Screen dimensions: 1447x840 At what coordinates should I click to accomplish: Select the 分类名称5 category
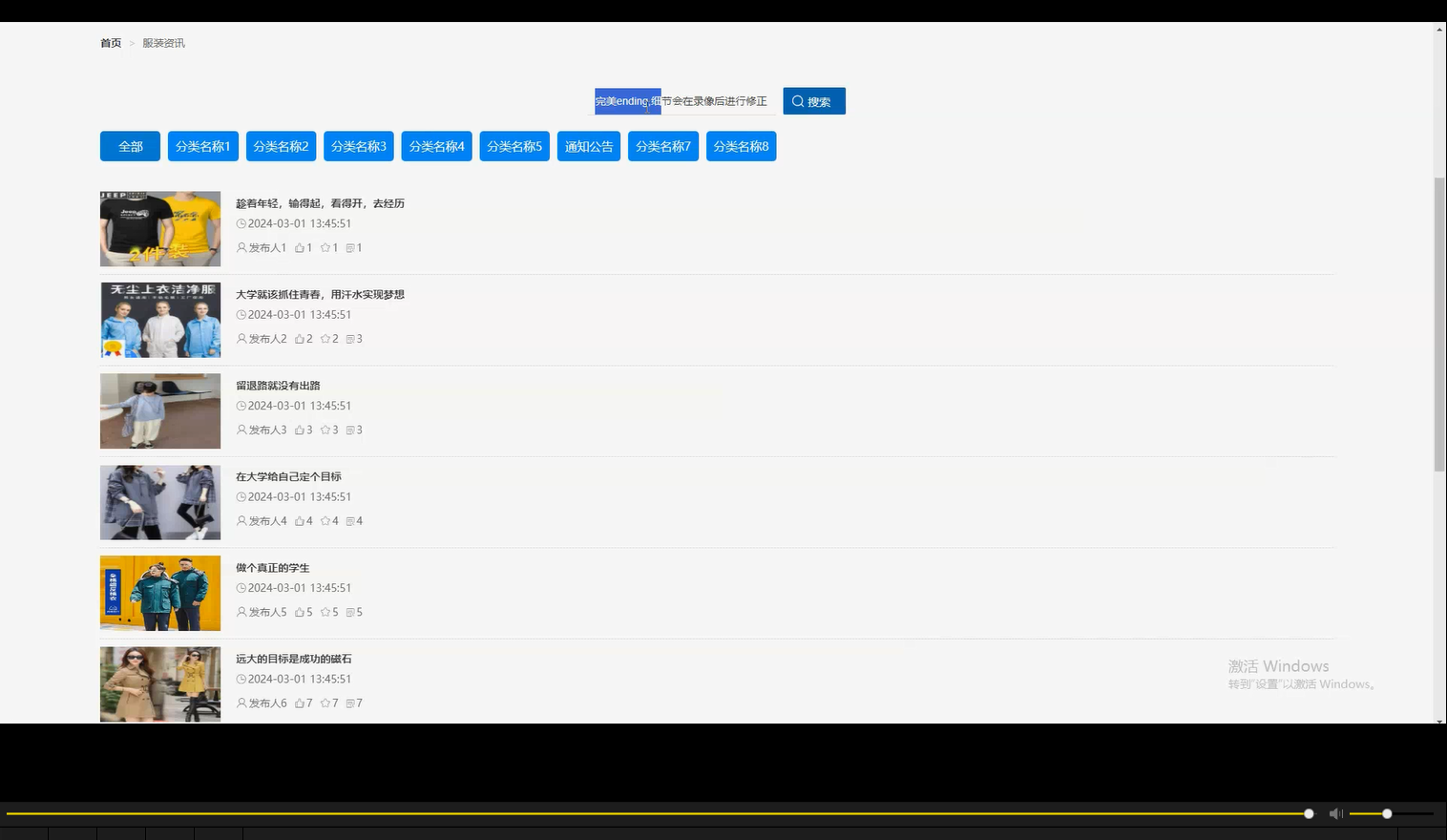click(514, 146)
